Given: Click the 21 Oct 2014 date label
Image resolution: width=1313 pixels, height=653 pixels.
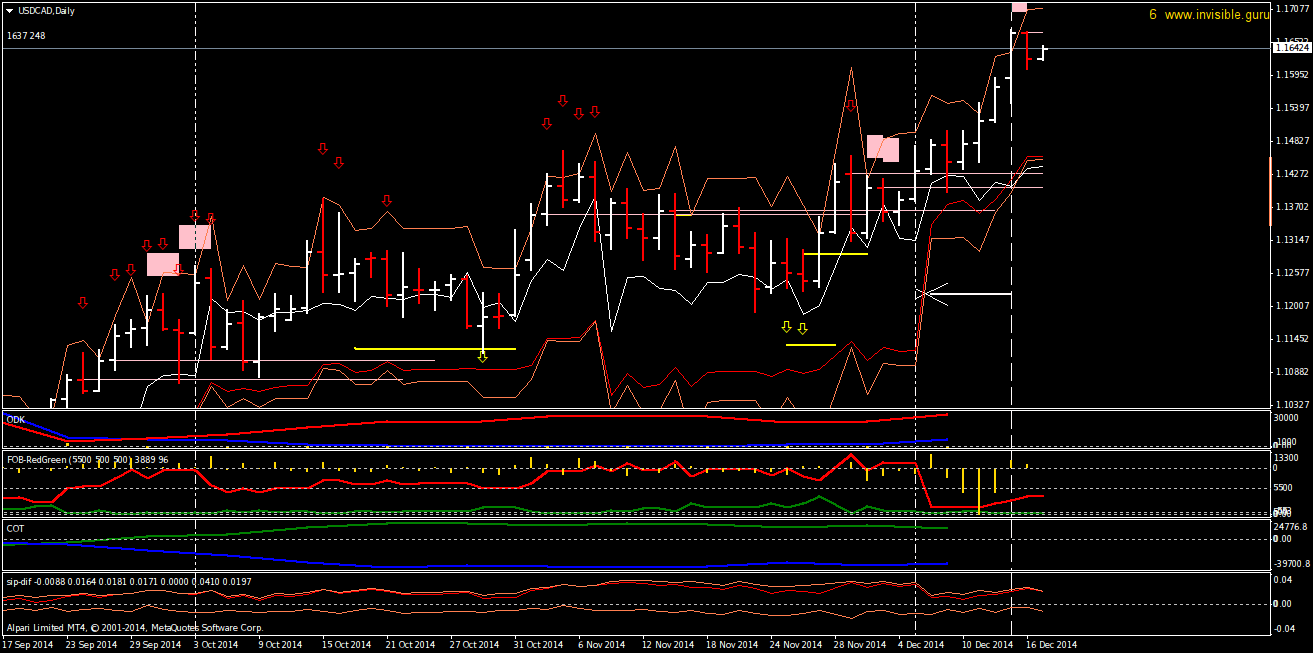Looking at the screenshot, I should [x=411, y=645].
